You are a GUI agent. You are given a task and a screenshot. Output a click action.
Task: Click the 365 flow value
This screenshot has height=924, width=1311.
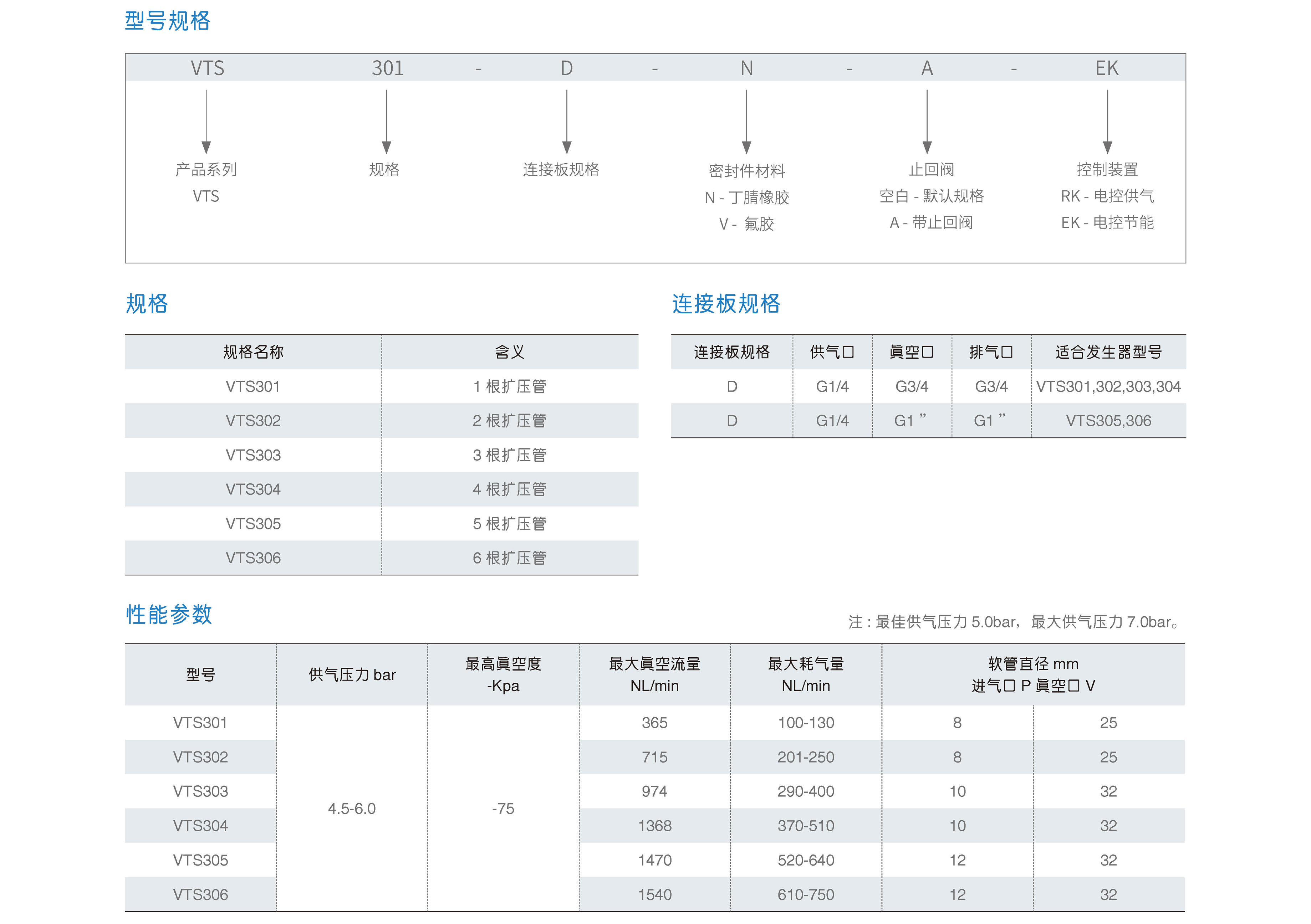[x=654, y=723]
